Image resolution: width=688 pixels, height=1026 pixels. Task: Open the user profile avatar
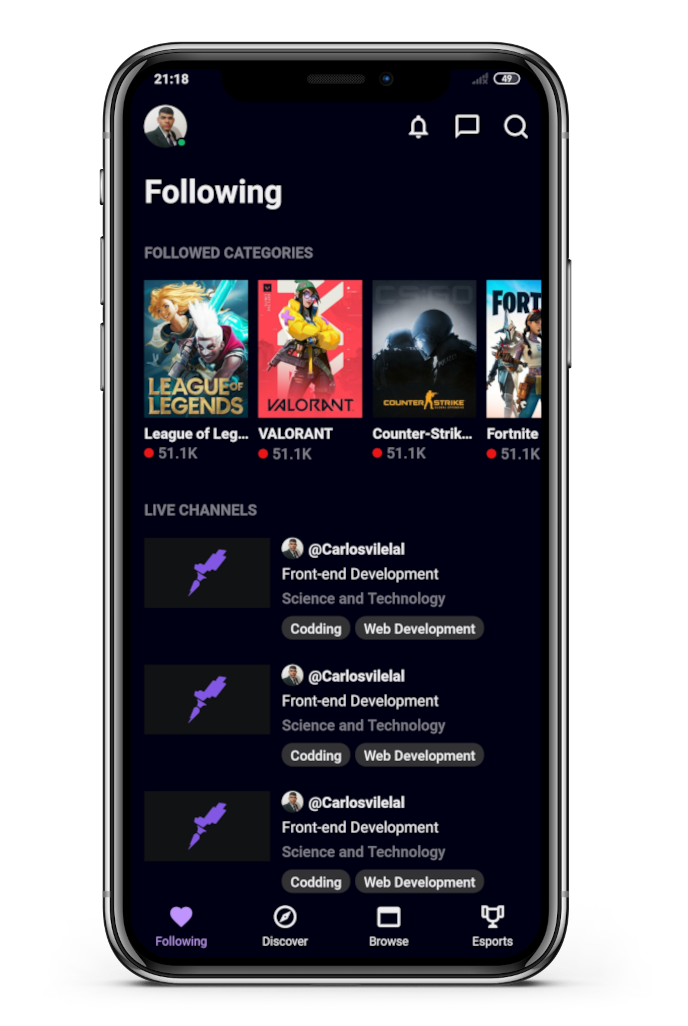(165, 126)
